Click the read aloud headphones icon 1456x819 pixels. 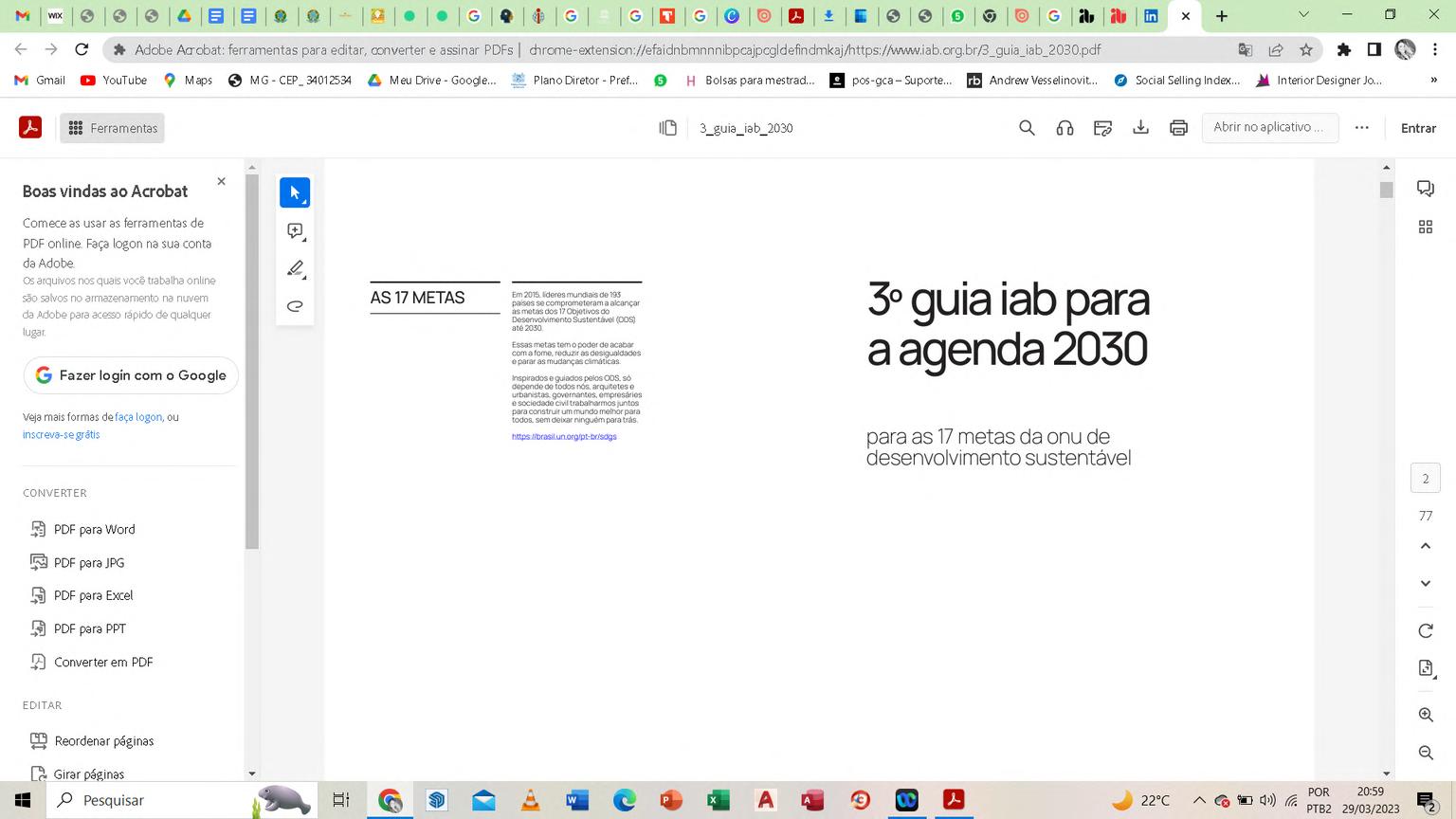[x=1065, y=128]
